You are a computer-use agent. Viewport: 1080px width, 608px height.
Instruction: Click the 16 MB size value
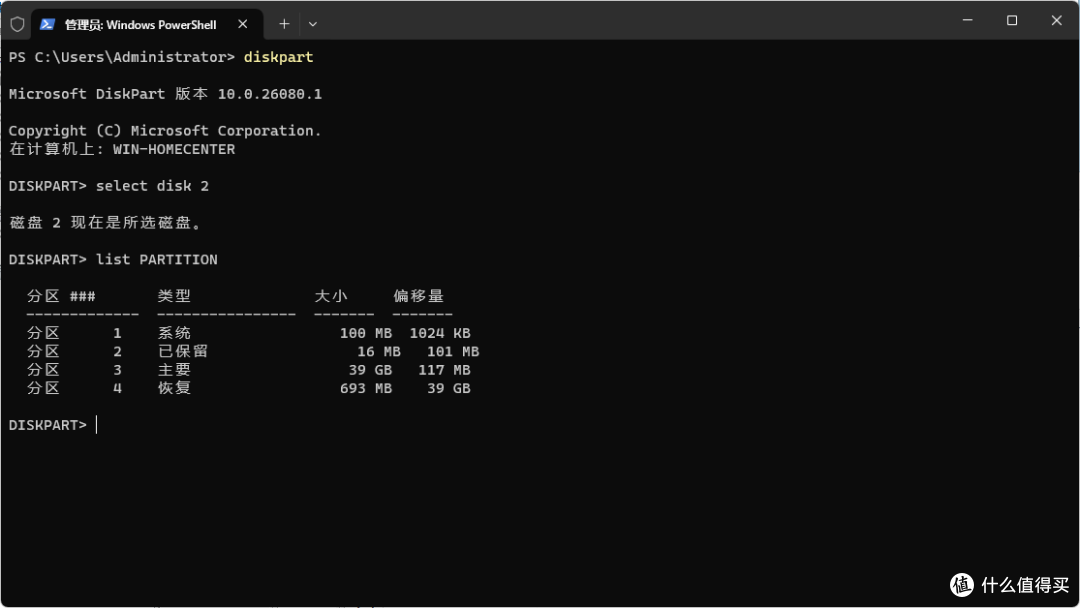[x=379, y=351]
